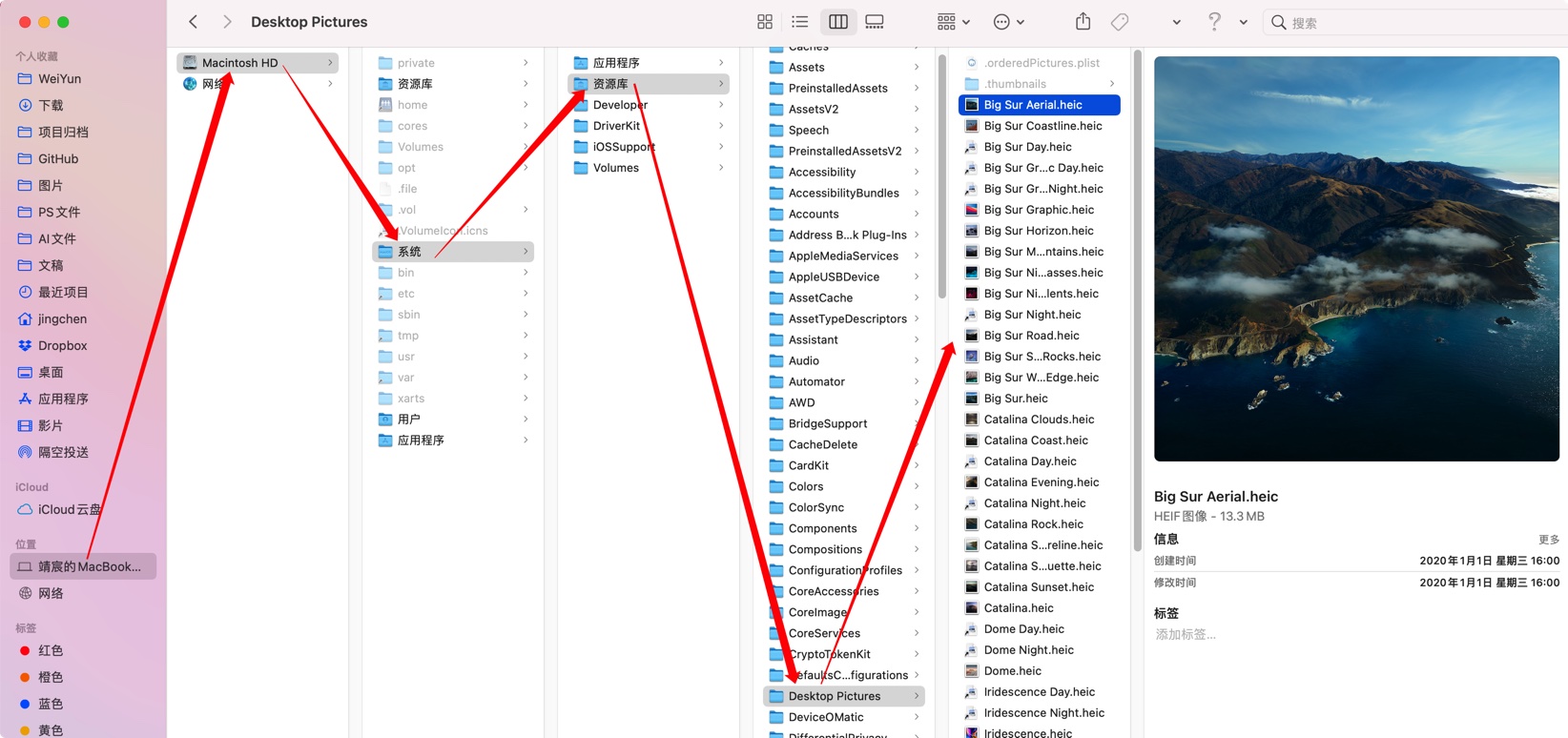
Task: Select the 系统 folder
Action: [453, 251]
